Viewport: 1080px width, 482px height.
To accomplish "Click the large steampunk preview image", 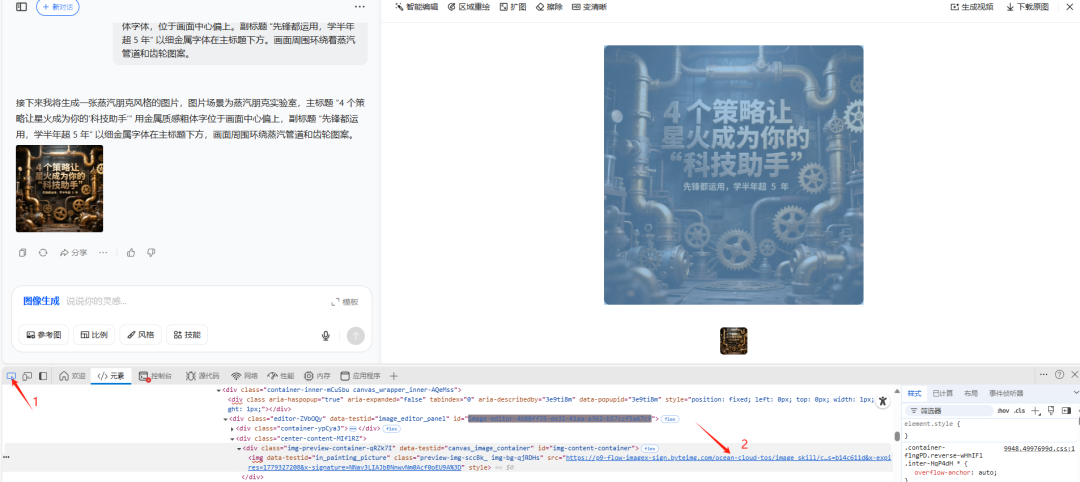I will coord(734,175).
